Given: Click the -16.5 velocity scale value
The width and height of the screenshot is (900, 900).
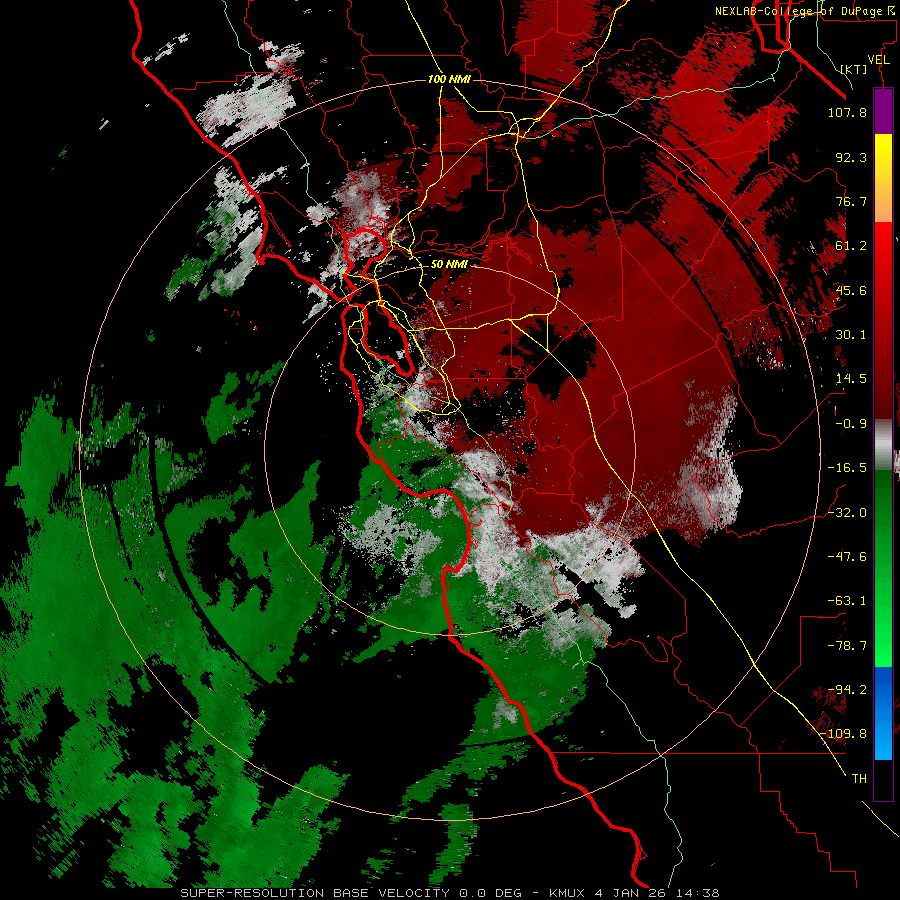Looking at the screenshot, I should [847, 468].
